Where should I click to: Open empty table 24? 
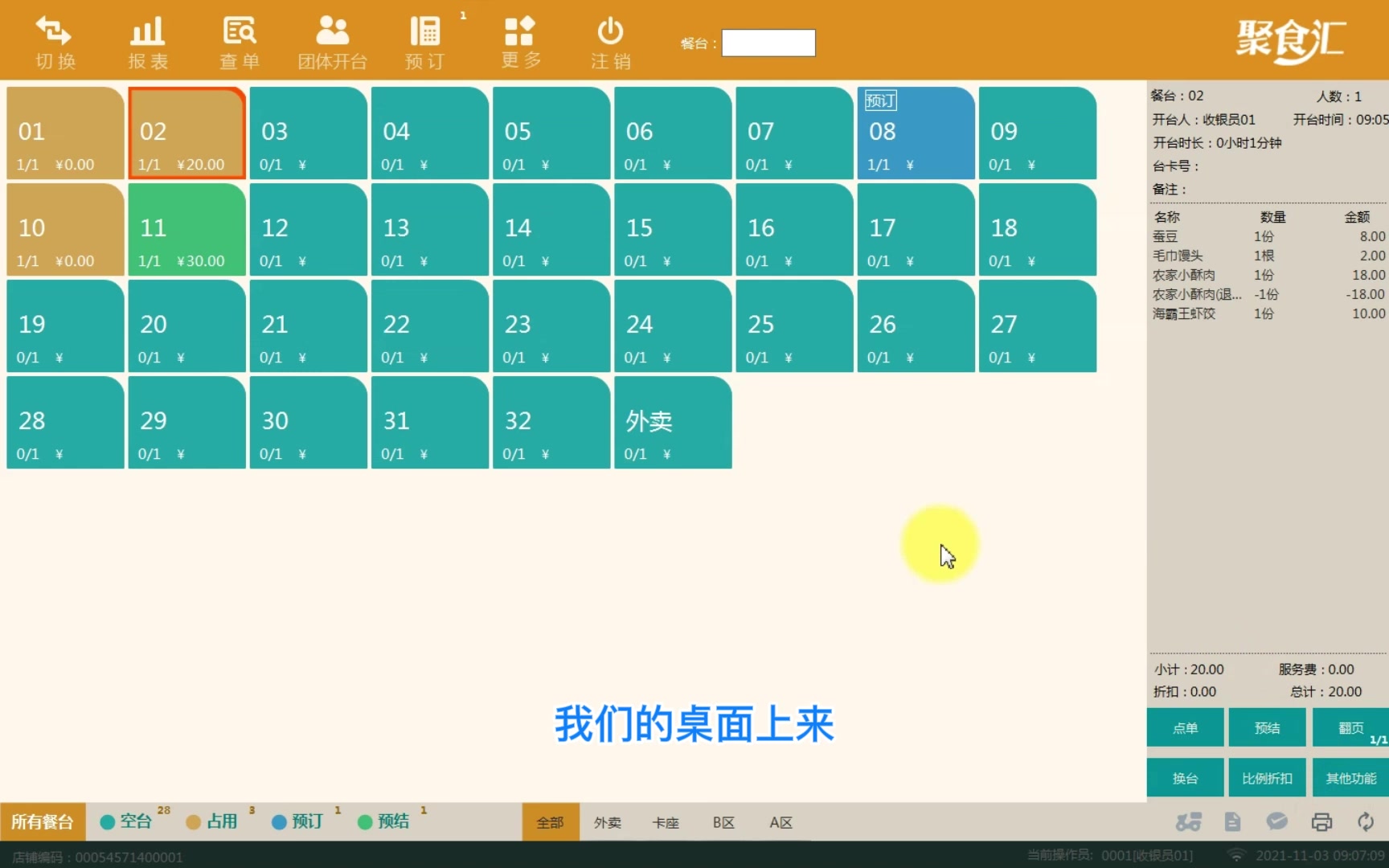[674, 325]
